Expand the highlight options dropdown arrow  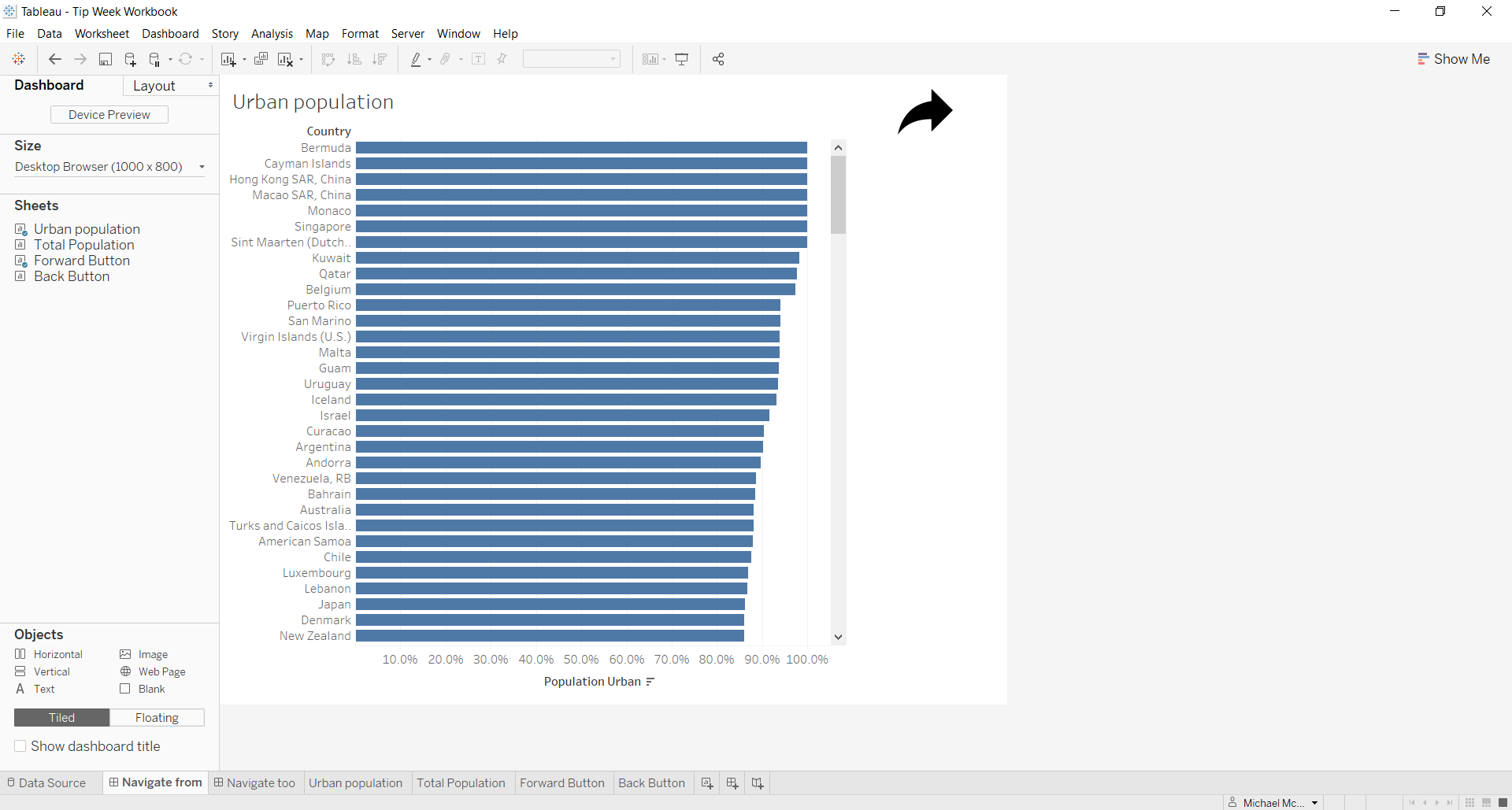click(429, 59)
